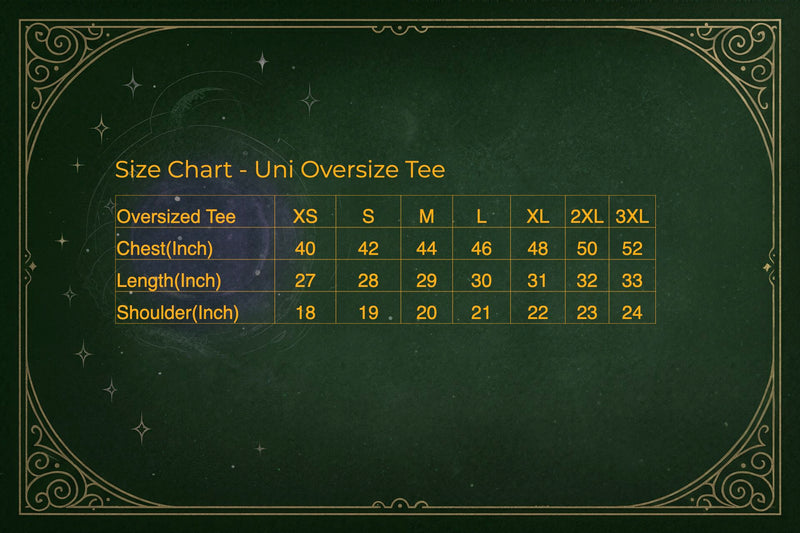
Task: Select the shoulder value 24 cell
Action: pos(632,313)
